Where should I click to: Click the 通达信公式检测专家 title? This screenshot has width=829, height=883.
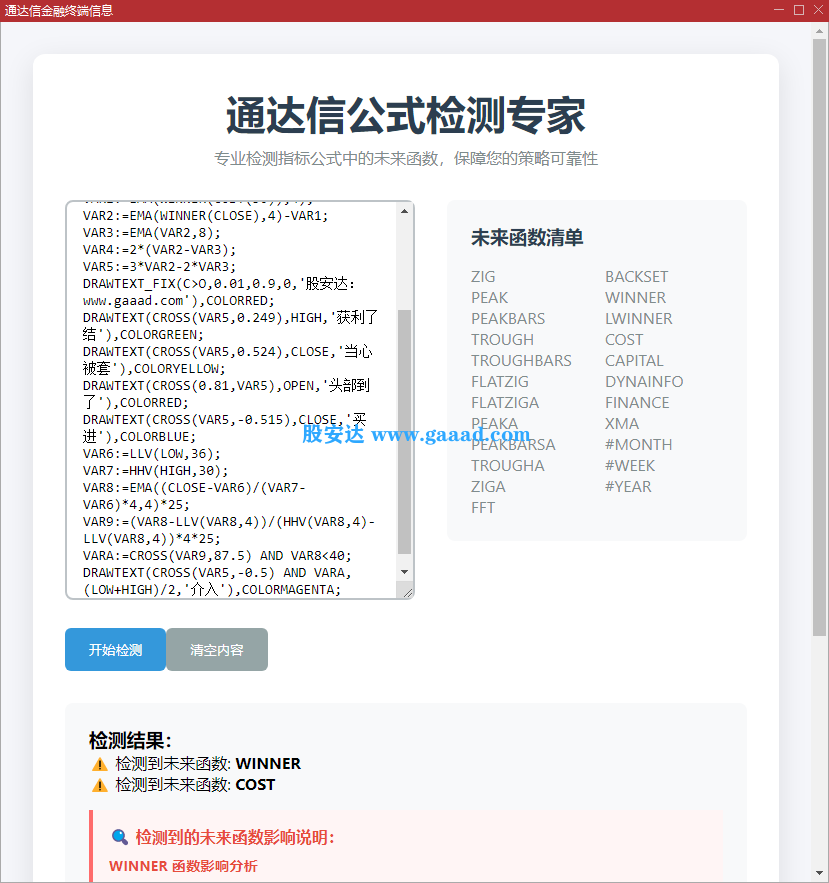tap(405, 115)
